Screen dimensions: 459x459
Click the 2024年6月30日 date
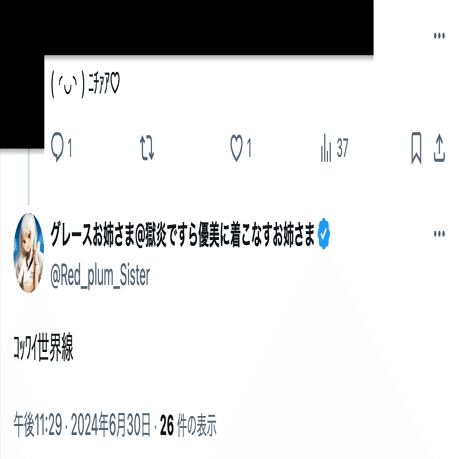click(111, 425)
